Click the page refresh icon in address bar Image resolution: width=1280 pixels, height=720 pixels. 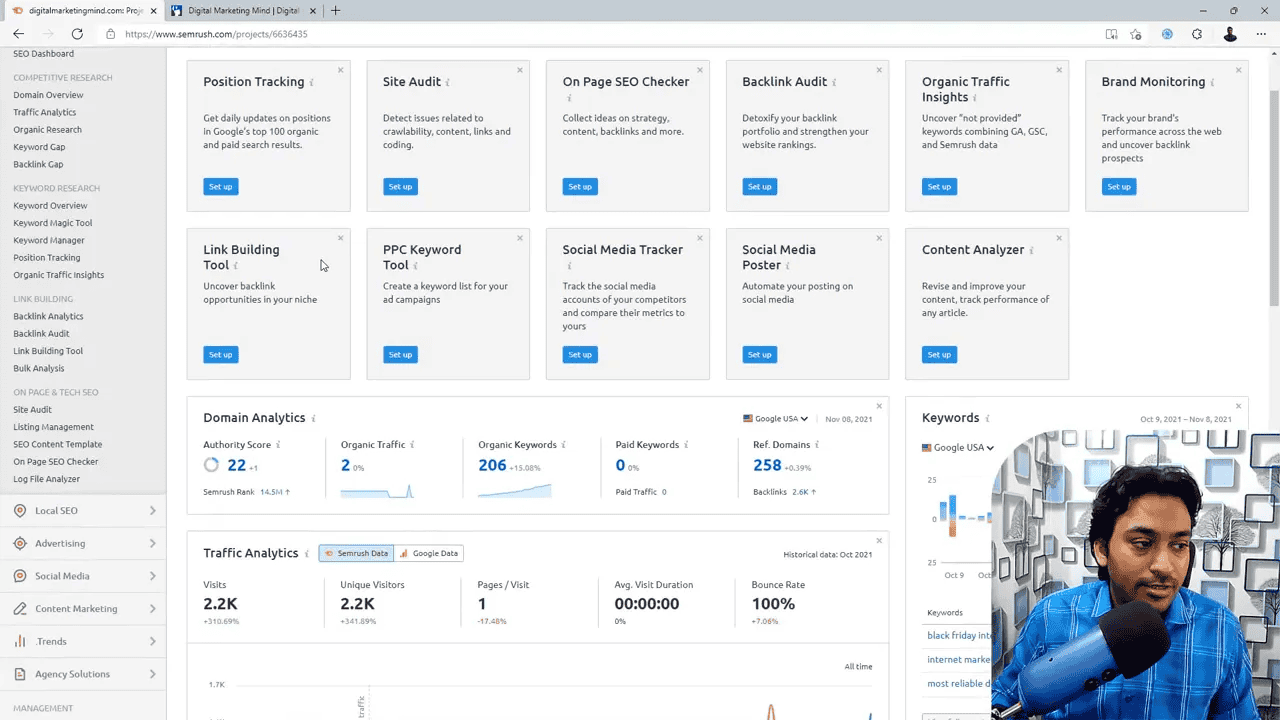click(x=77, y=33)
